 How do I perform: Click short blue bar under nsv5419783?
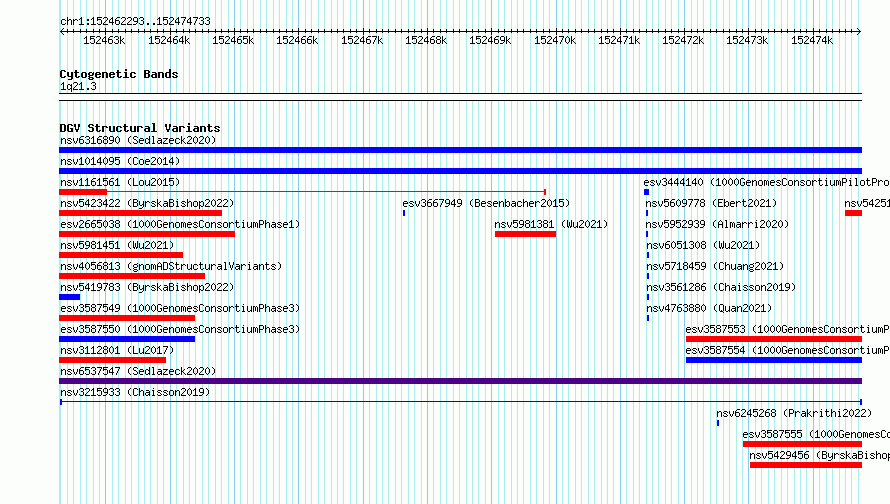69,297
